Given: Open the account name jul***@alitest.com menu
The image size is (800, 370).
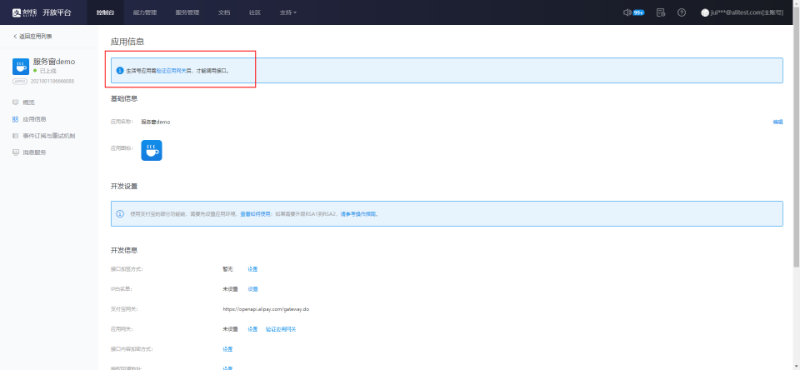Looking at the screenshot, I should coord(747,12).
